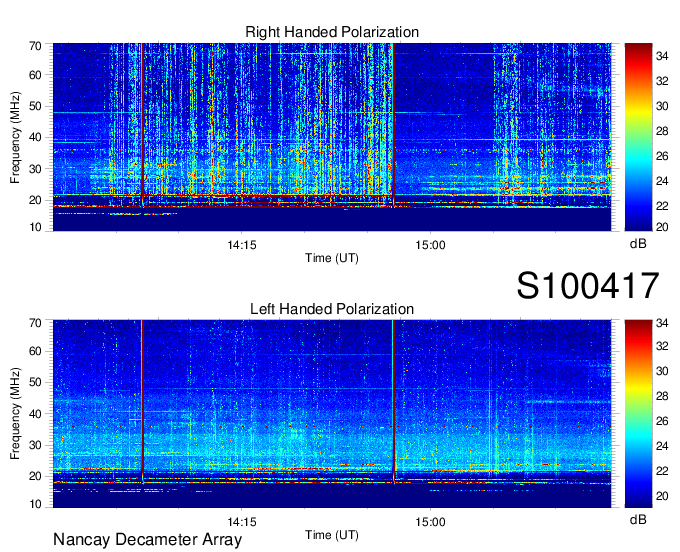The image size is (680, 552).
Task: Click the 26 value on bottom colorbar scale
Action: click(x=662, y=421)
